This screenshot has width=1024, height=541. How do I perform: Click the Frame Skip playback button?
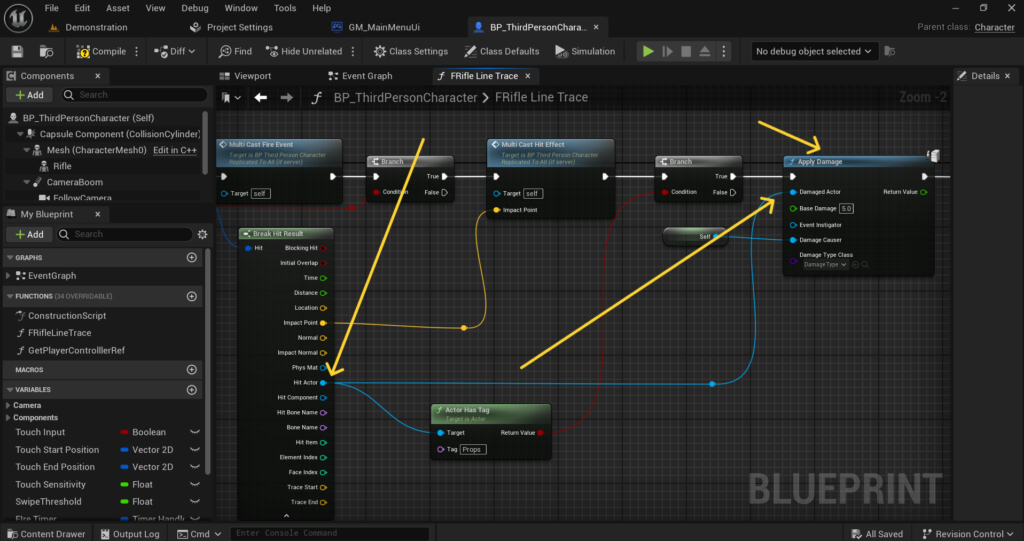click(x=667, y=51)
